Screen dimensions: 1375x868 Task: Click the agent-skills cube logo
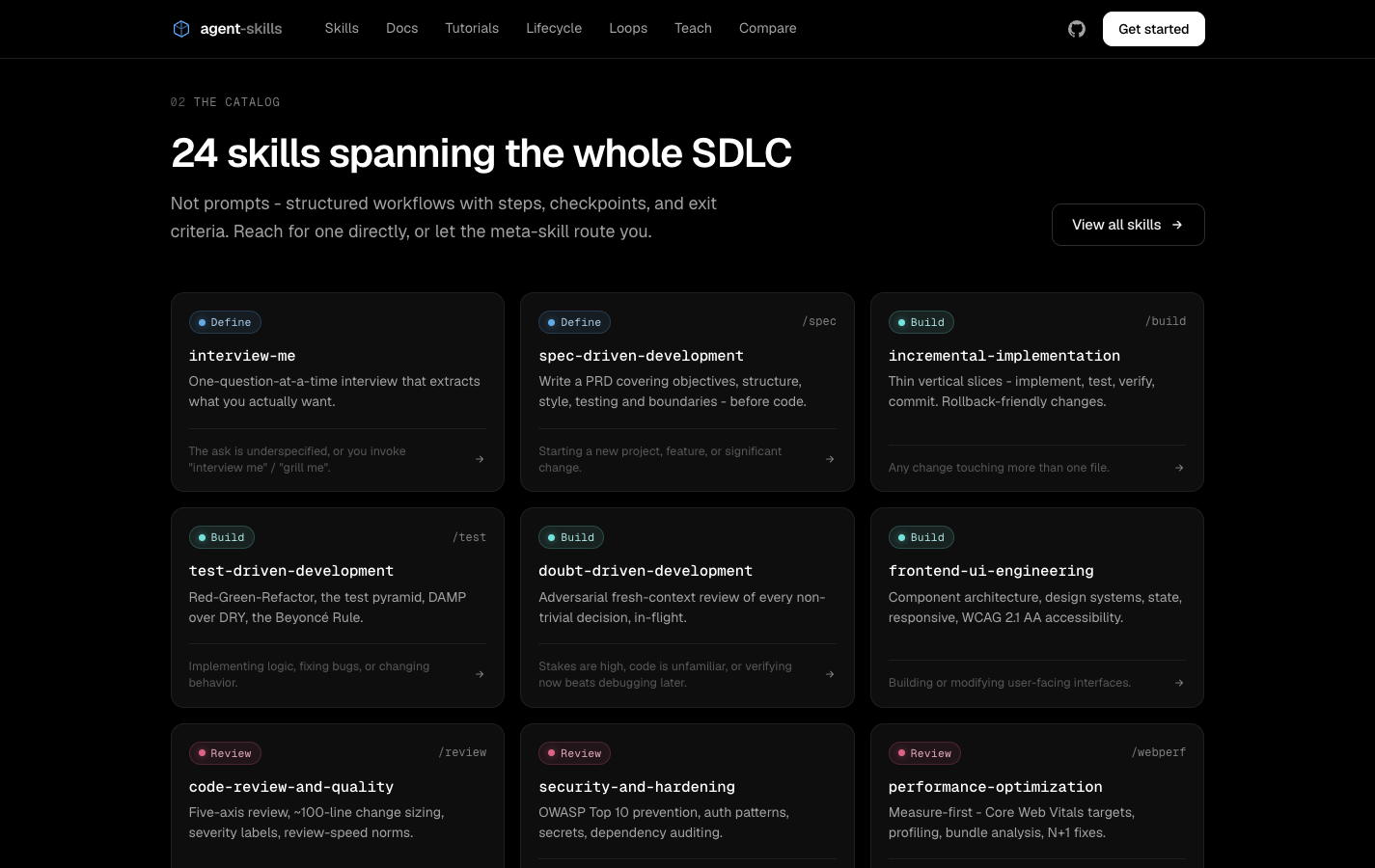tap(181, 29)
